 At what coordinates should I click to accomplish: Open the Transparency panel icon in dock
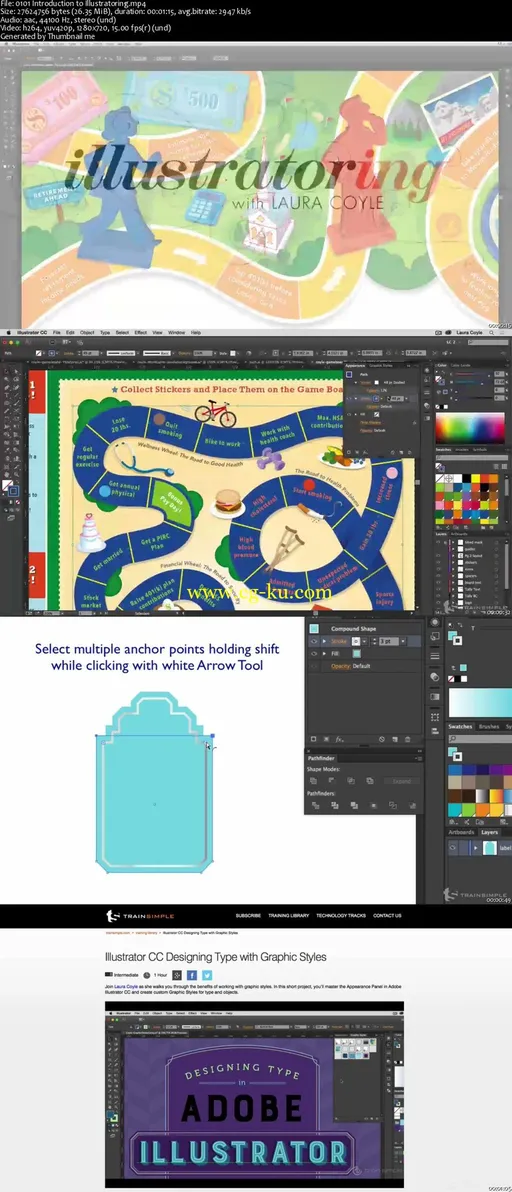point(434,677)
